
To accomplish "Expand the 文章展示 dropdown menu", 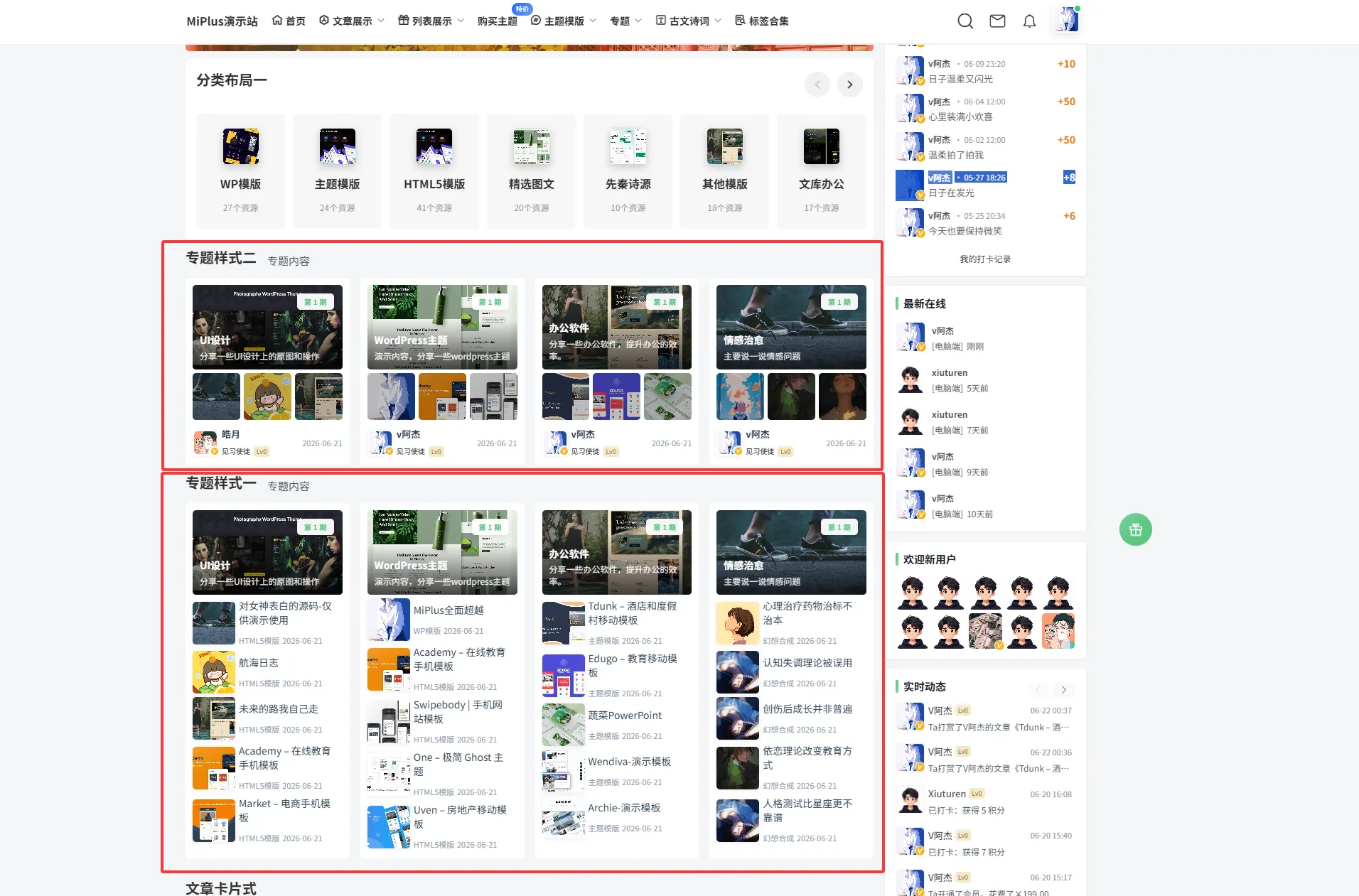I will (x=352, y=21).
